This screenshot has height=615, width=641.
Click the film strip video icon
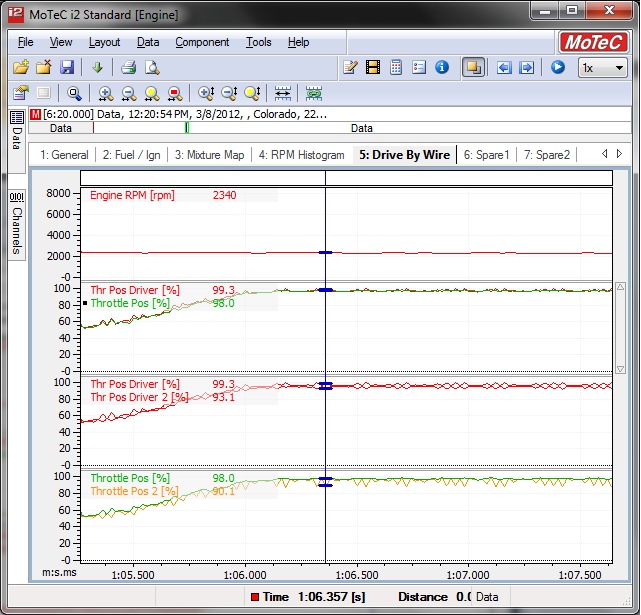[373, 67]
